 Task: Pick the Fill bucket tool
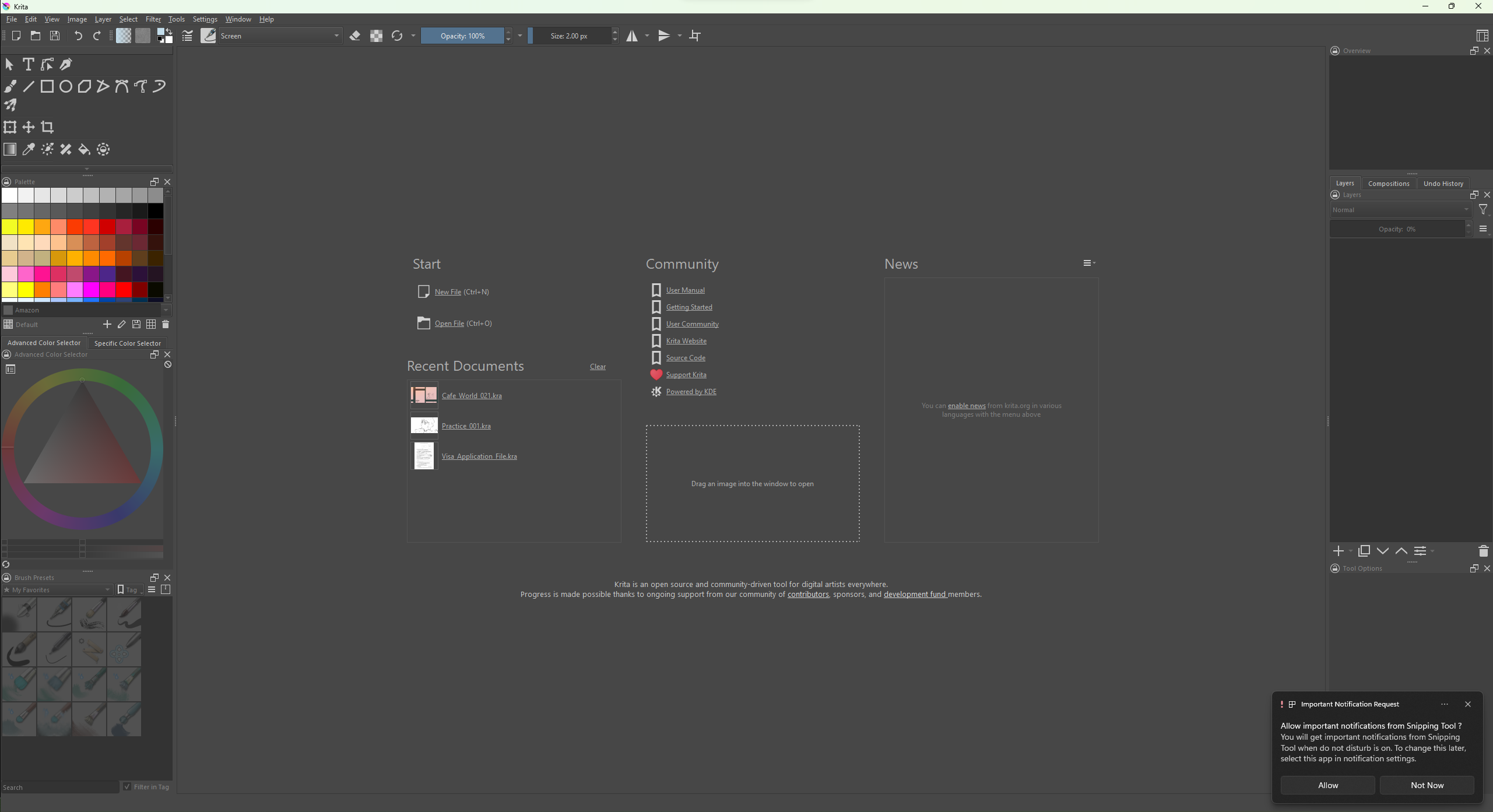pyautogui.click(x=85, y=150)
